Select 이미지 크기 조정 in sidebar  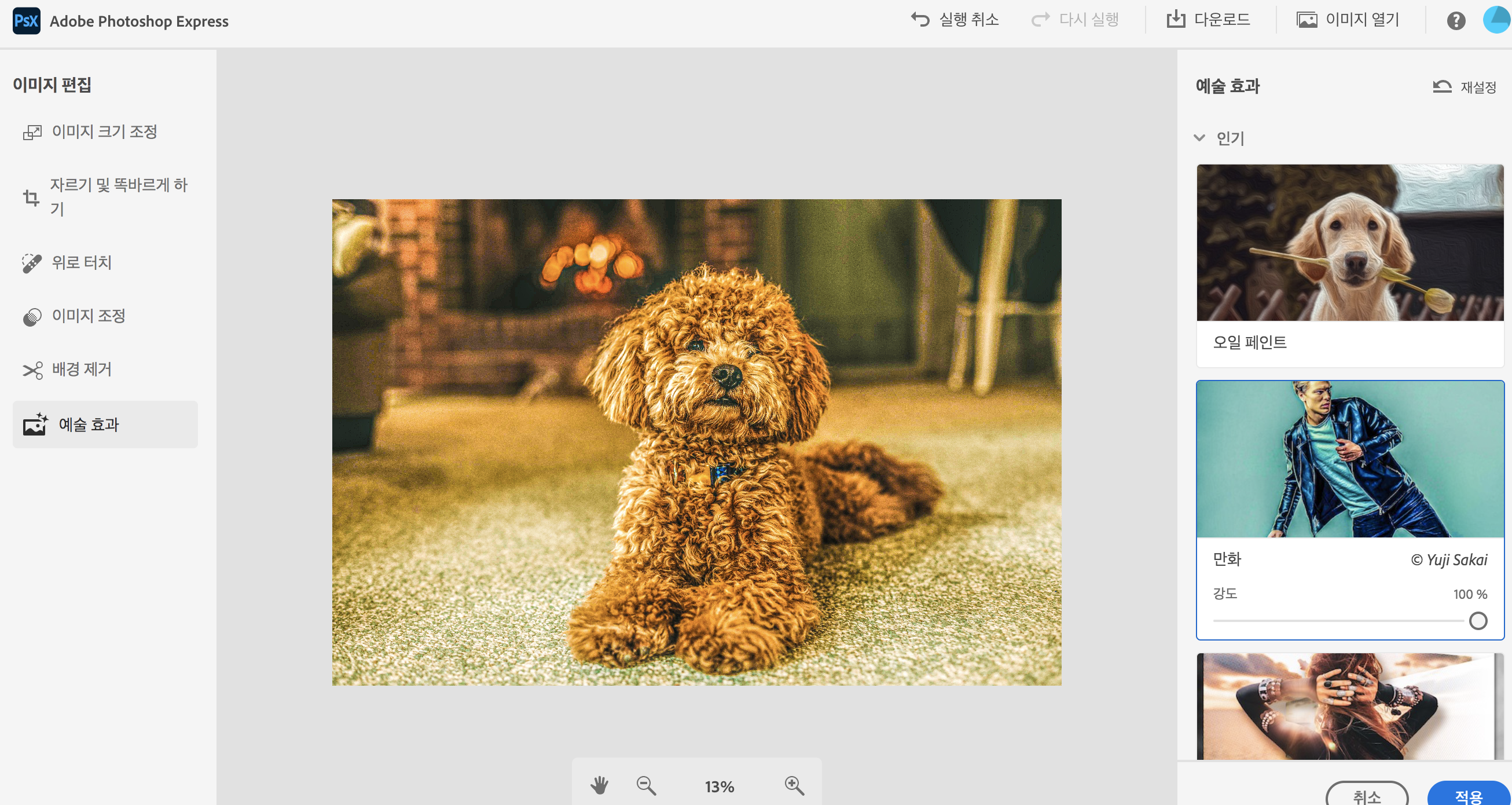point(104,131)
